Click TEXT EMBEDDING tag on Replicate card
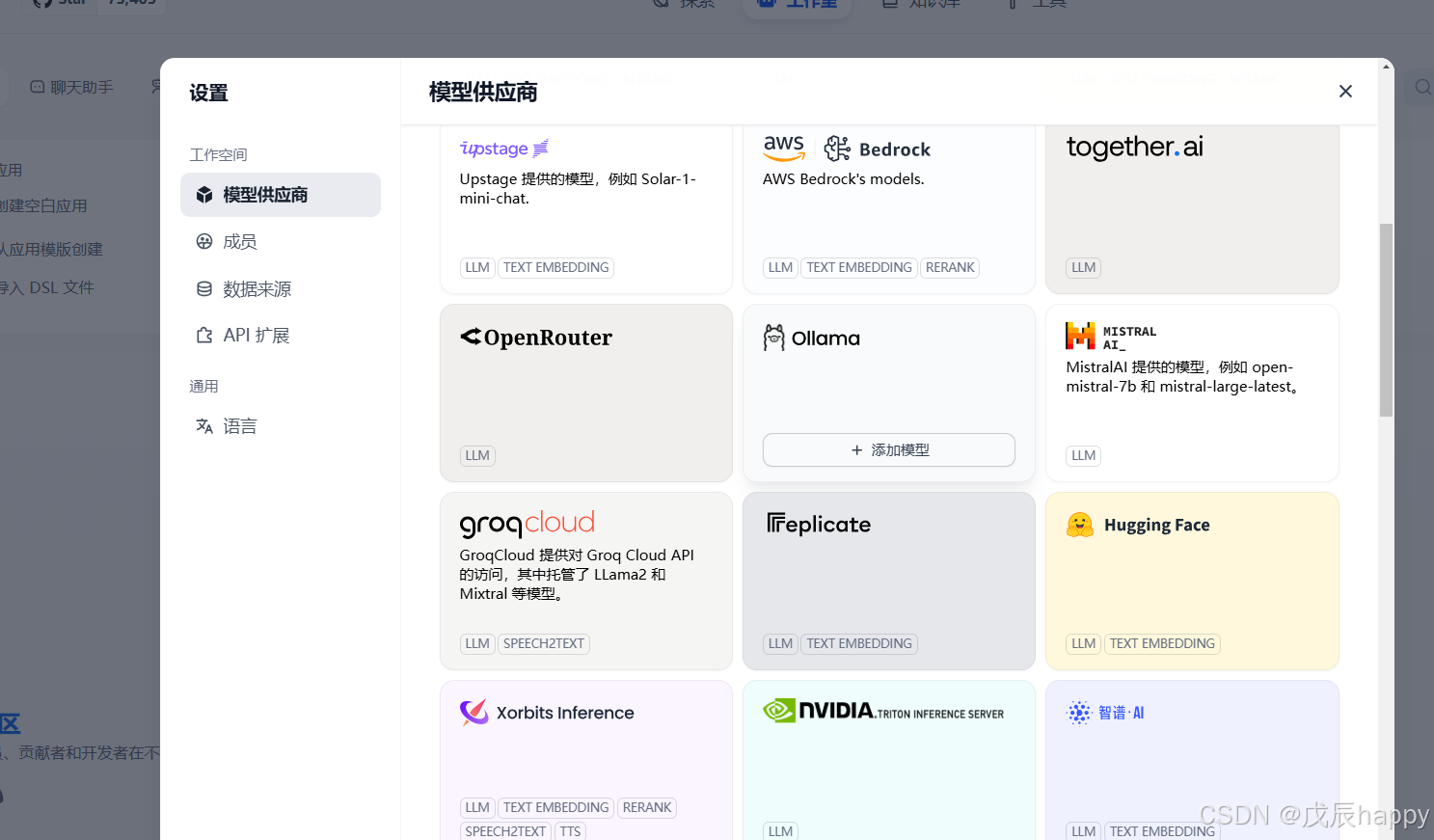The image size is (1434, 840). 859,644
